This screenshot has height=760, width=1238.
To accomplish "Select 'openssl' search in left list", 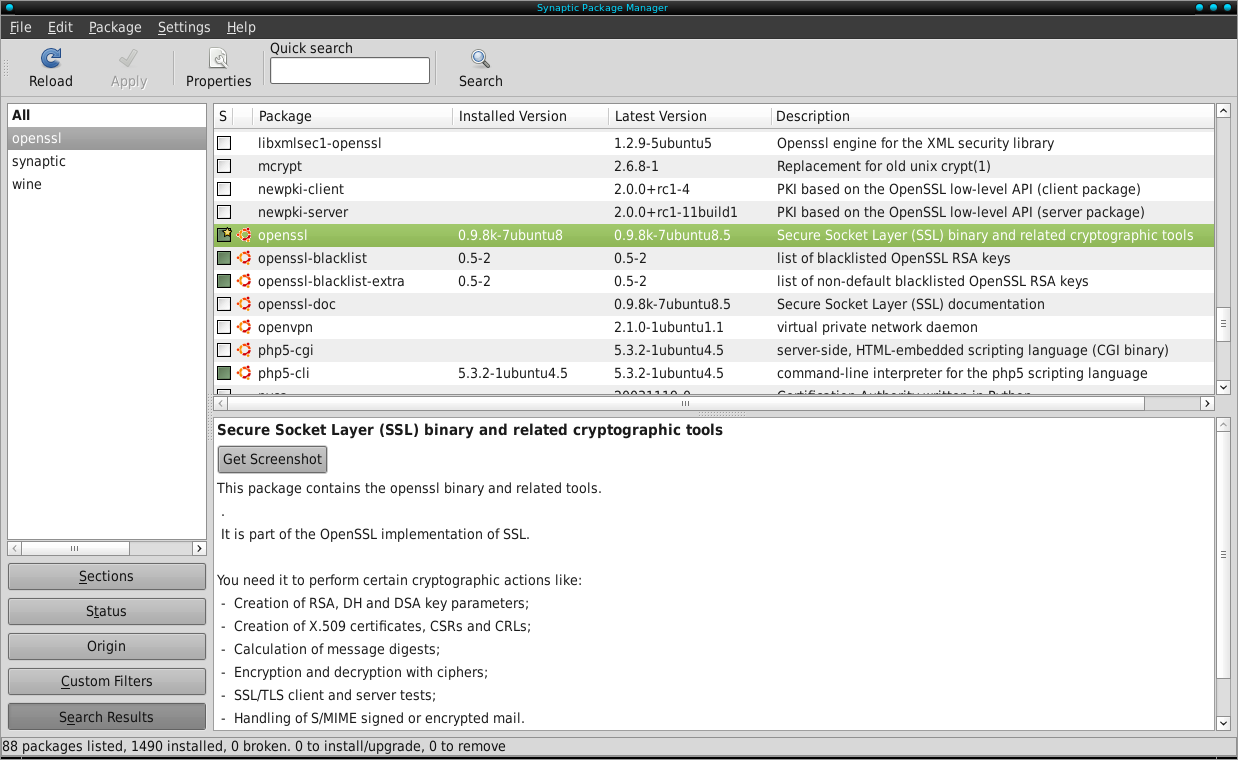I will 106,138.
